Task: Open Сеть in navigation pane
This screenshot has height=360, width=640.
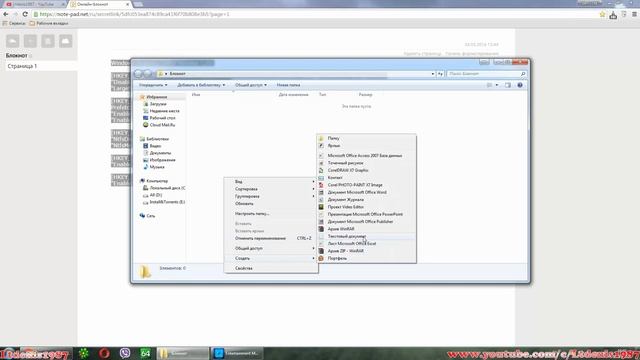Action: click(151, 216)
